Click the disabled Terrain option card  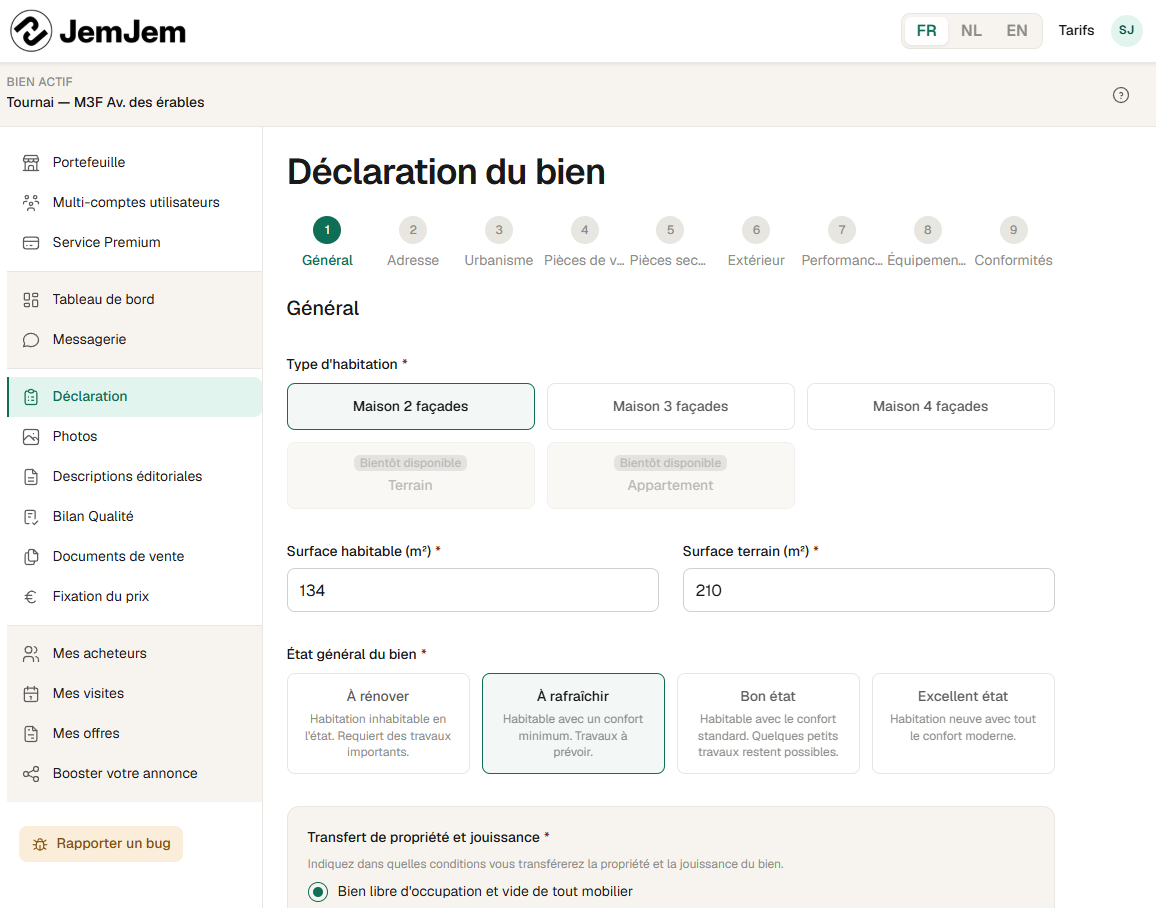[411, 475]
